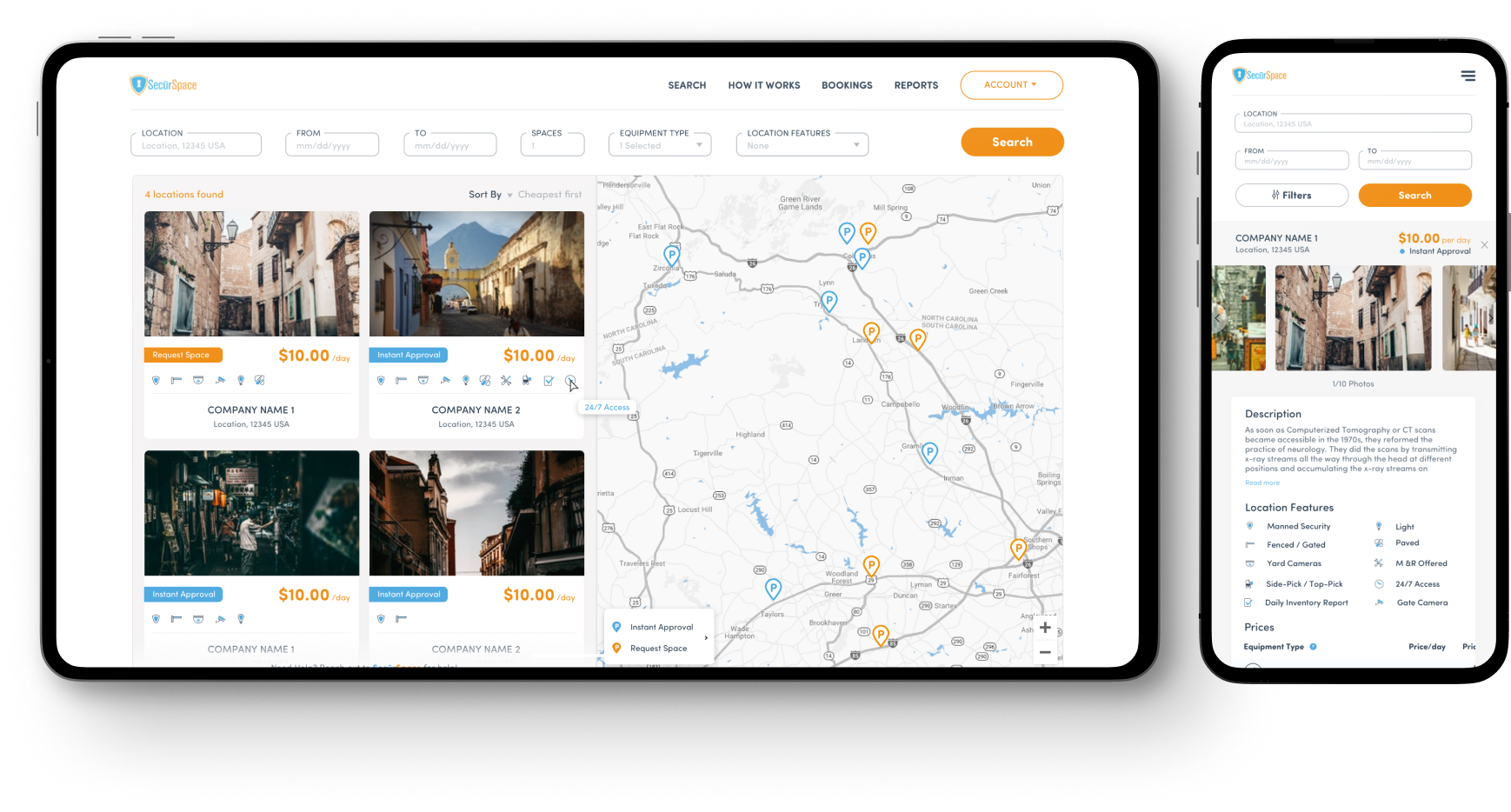The width and height of the screenshot is (1511, 812).
Task: Open the Equipment Type dropdown
Action: coord(660,144)
